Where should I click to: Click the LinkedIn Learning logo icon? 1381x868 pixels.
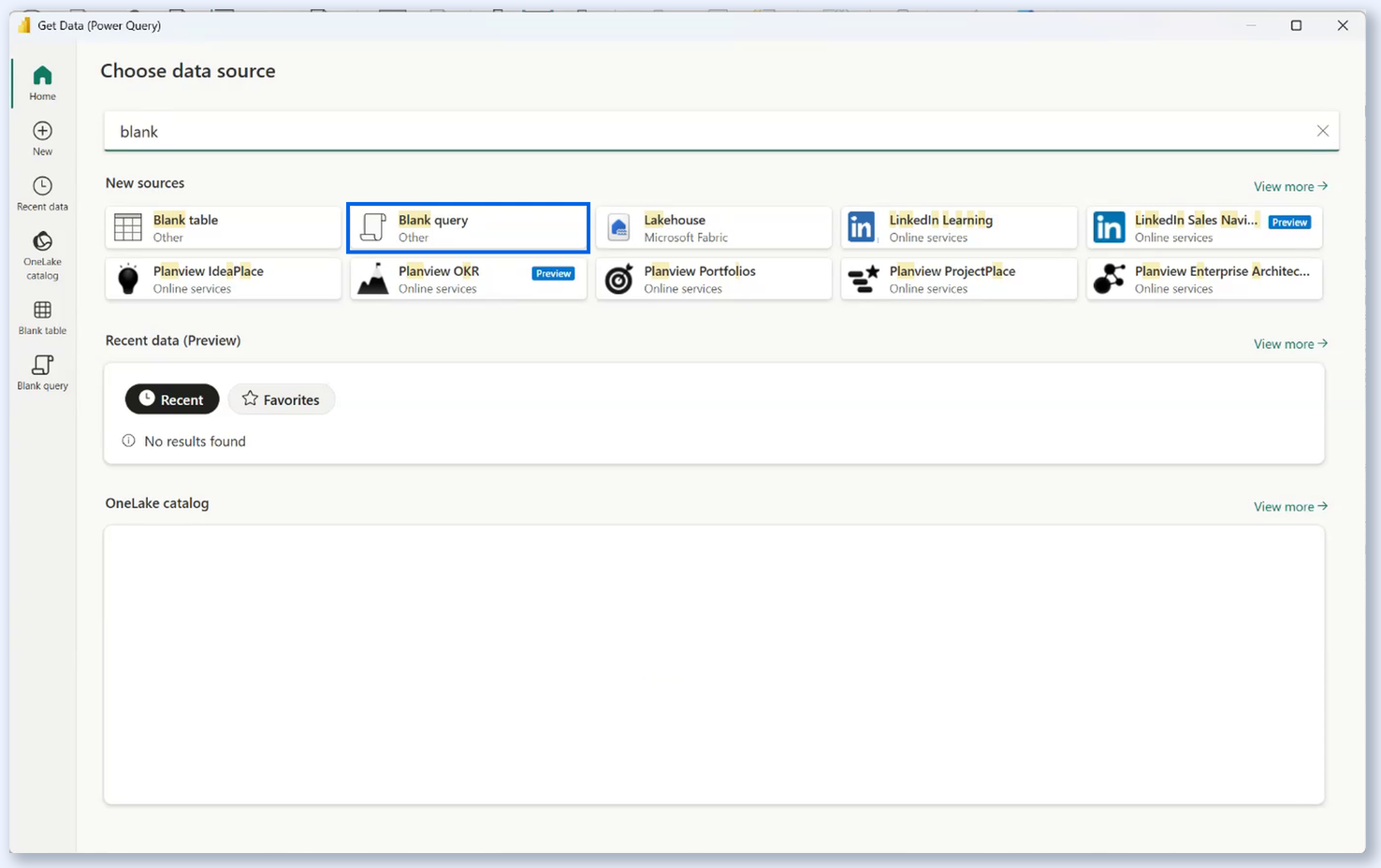click(x=861, y=227)
